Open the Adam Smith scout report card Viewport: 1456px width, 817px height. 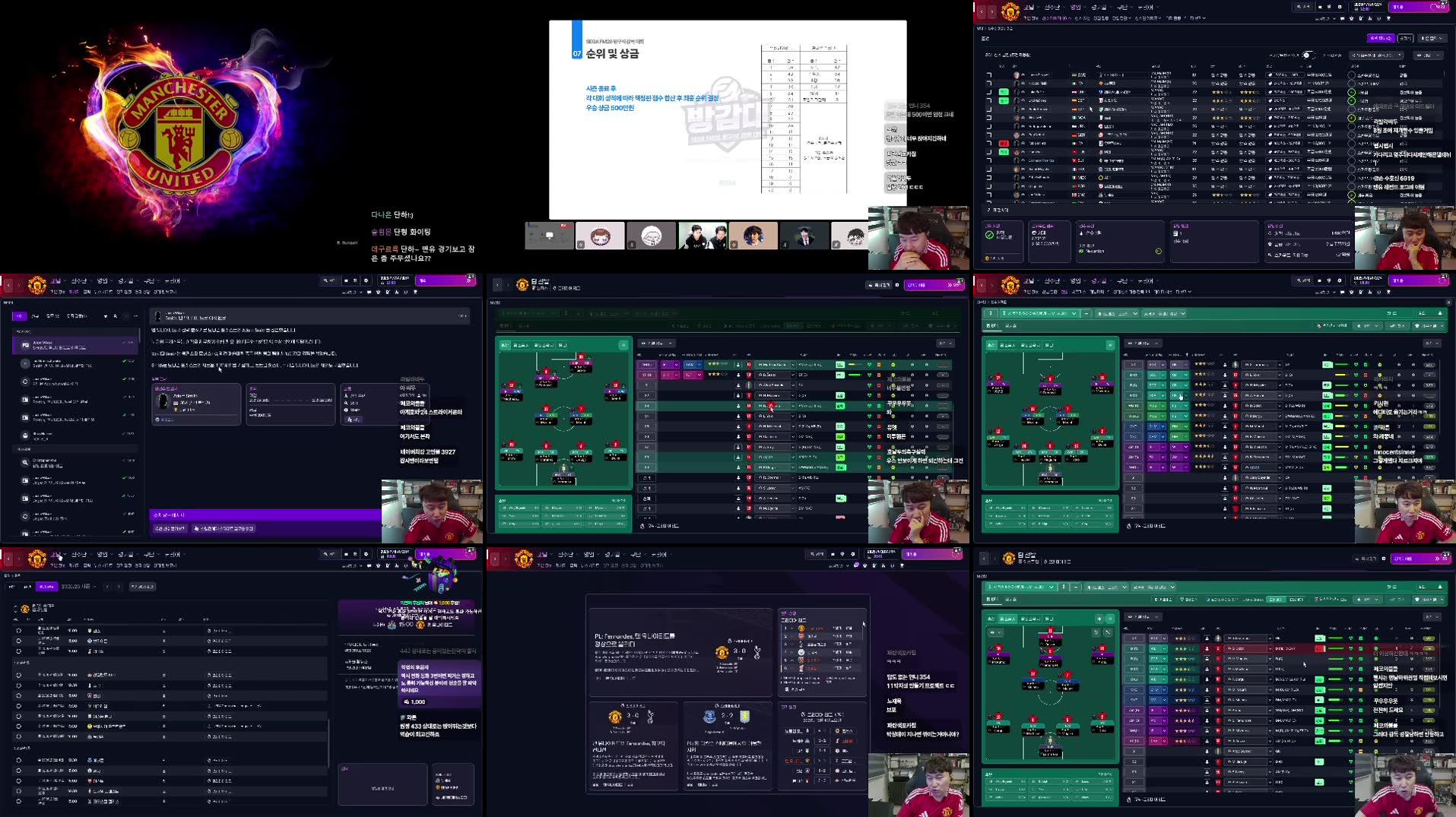196,404
